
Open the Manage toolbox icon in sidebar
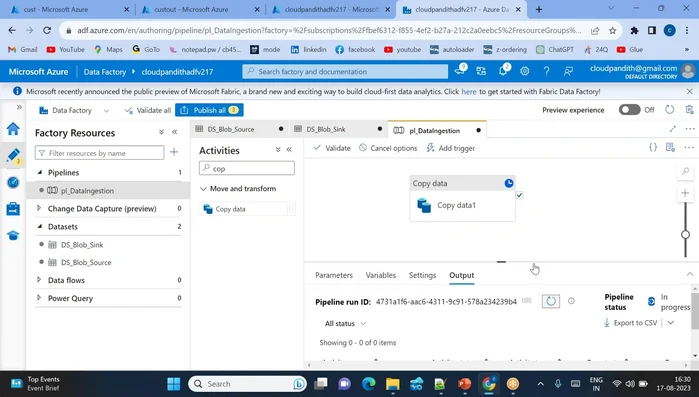[13, 209]
